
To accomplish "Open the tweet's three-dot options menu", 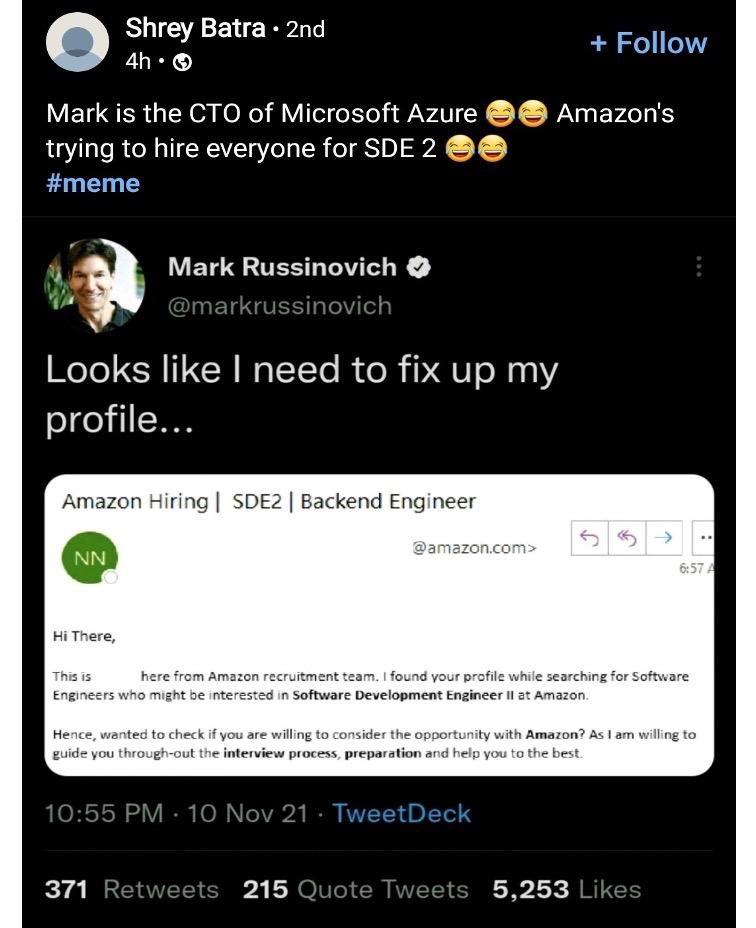I will tap(698, 267).
